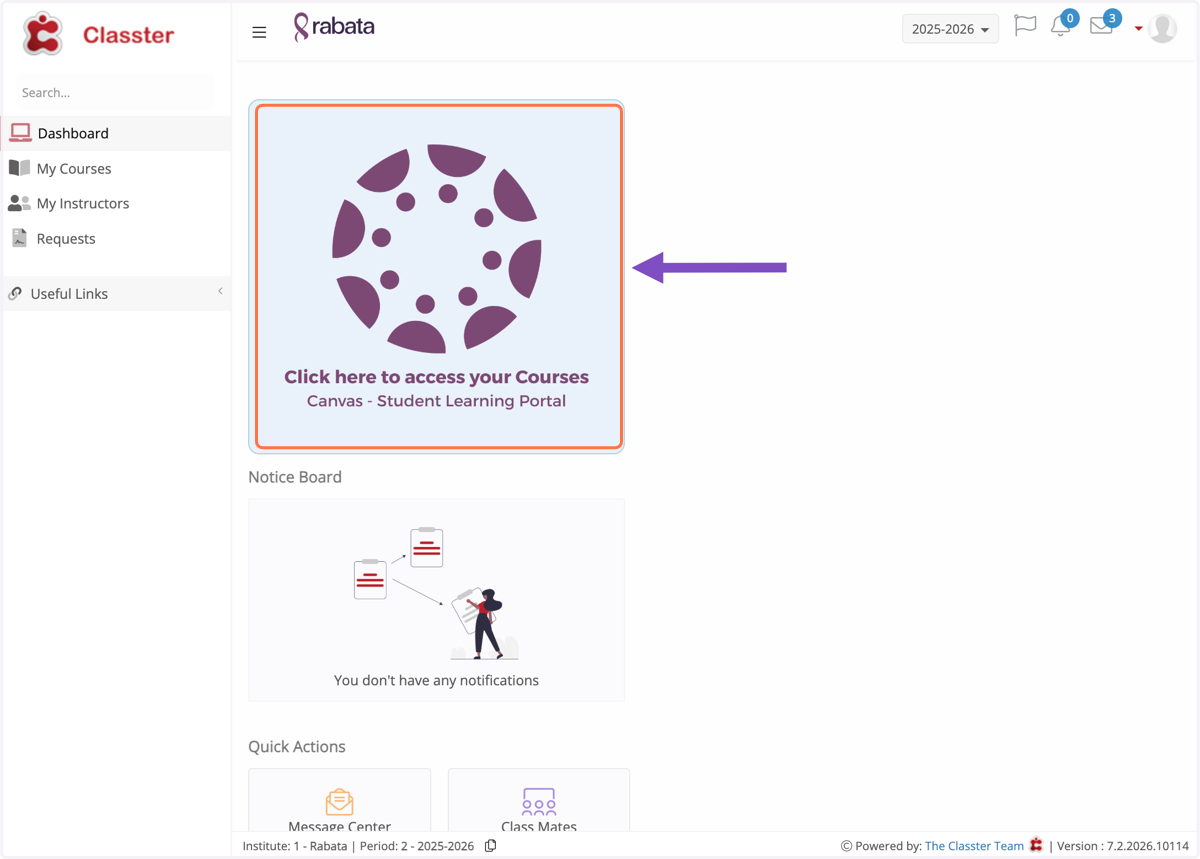This screenshot has height=859, width=1200.
Task: Click the Requests document icon
Action: coord(19,238)
